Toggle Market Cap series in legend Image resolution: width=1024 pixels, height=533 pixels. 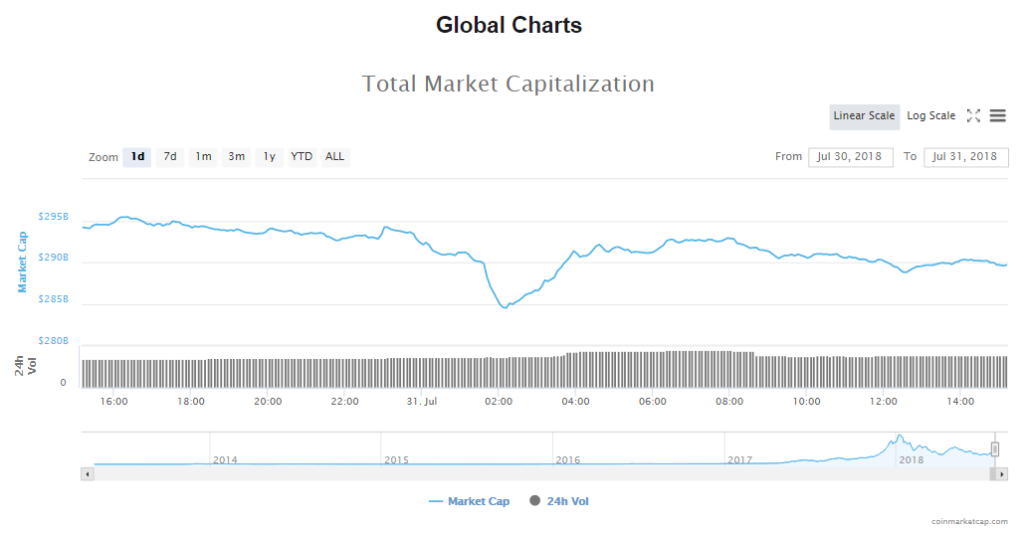[x=469, y=501]
